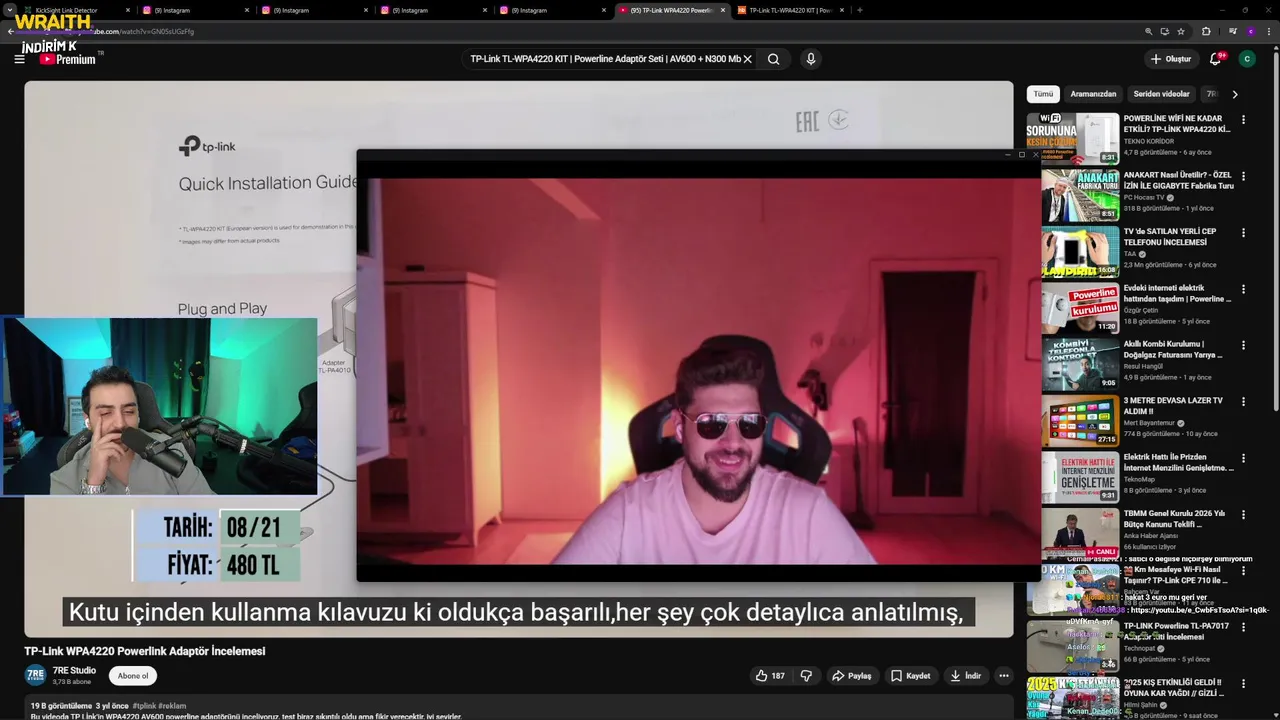This screenshot has width=1280, height=720.
Task: Open TEKNO KORİDOR channel name
Action: [1149, 141]
